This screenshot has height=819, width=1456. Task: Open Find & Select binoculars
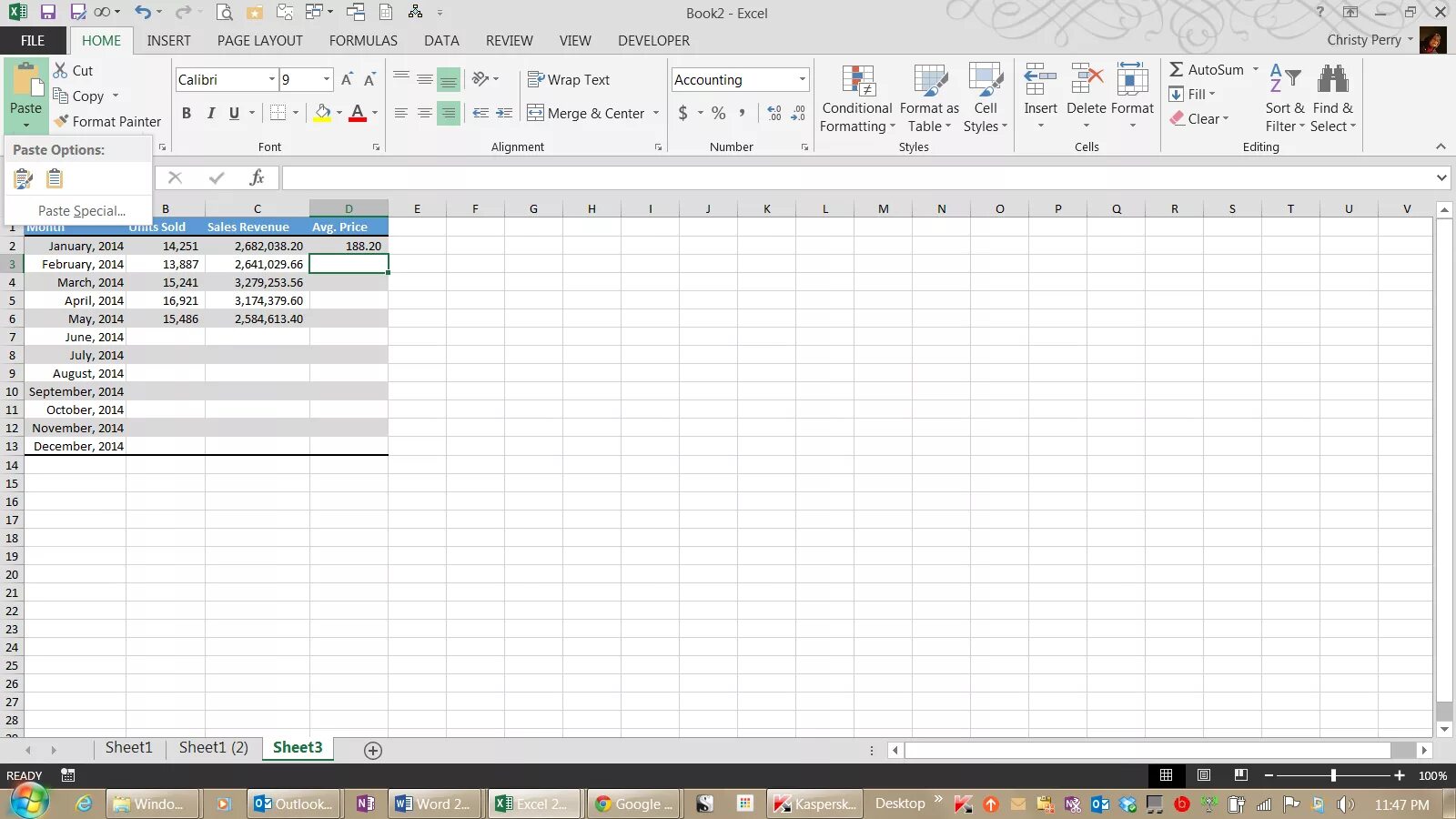point(1333,98)
